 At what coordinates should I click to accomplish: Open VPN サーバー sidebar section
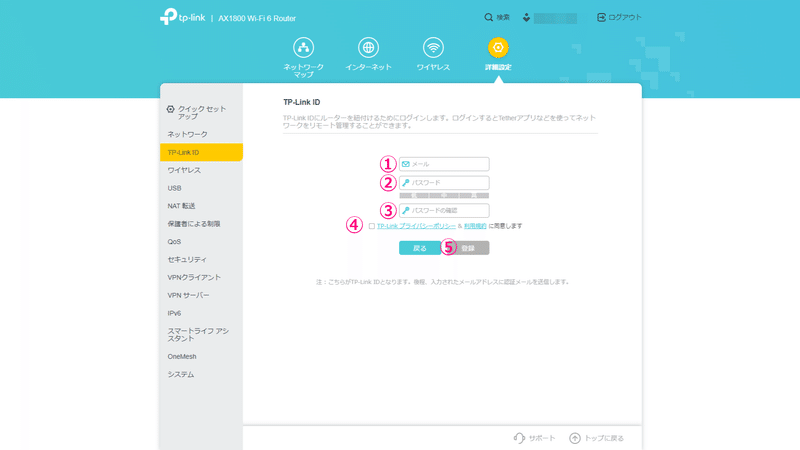[x=201, y=295]
